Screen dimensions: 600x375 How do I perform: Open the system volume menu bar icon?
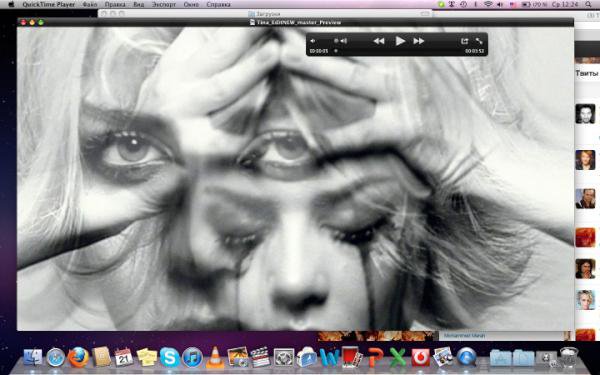pos(500,5)
